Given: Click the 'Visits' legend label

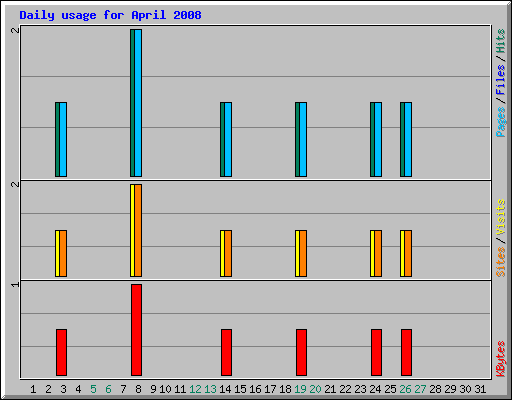Looking at the screenshot, I should pos(500,218).
